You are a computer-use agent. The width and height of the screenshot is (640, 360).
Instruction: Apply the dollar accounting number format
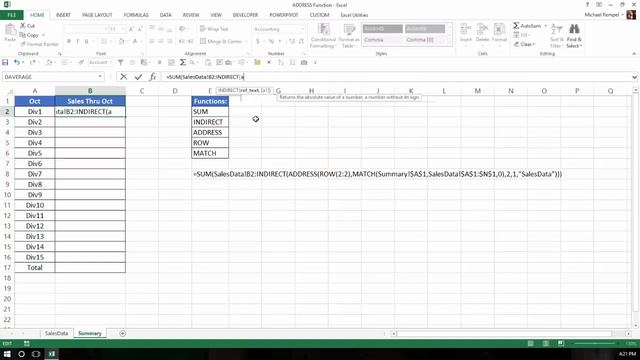[258, 41]
